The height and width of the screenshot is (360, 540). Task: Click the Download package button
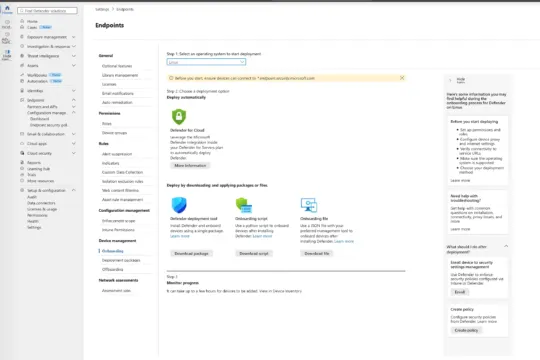(x=191, y=254)
